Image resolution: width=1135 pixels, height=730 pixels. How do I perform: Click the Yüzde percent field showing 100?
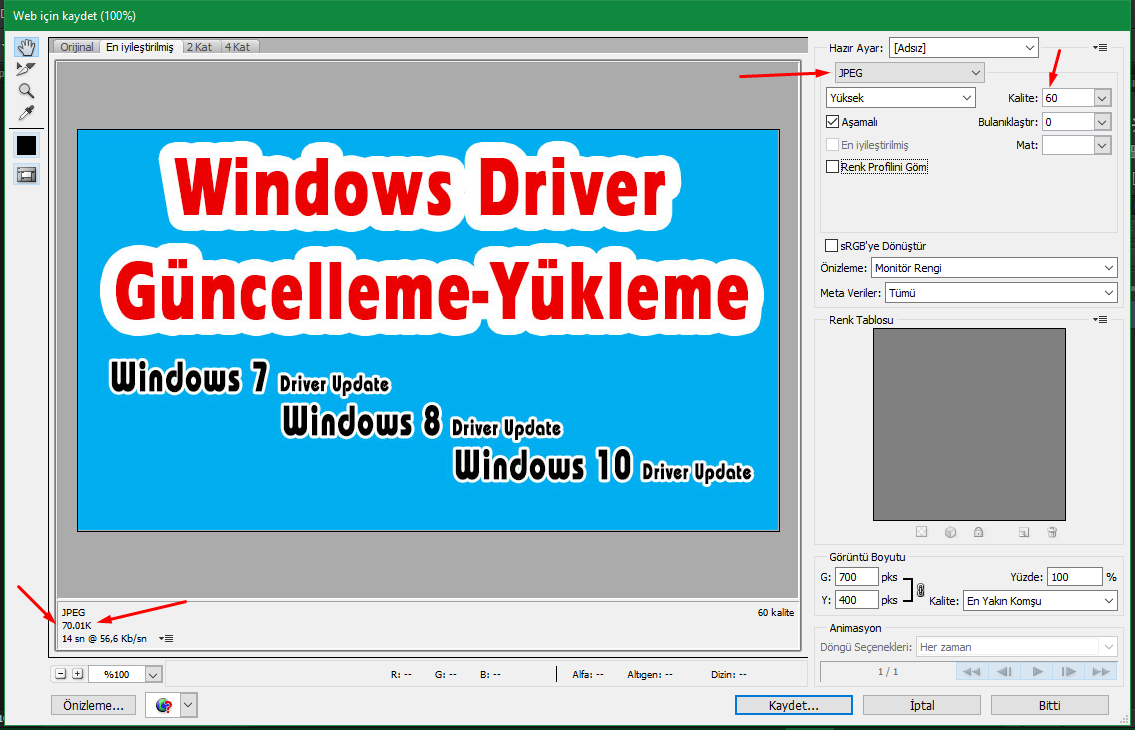point(1074,577)
